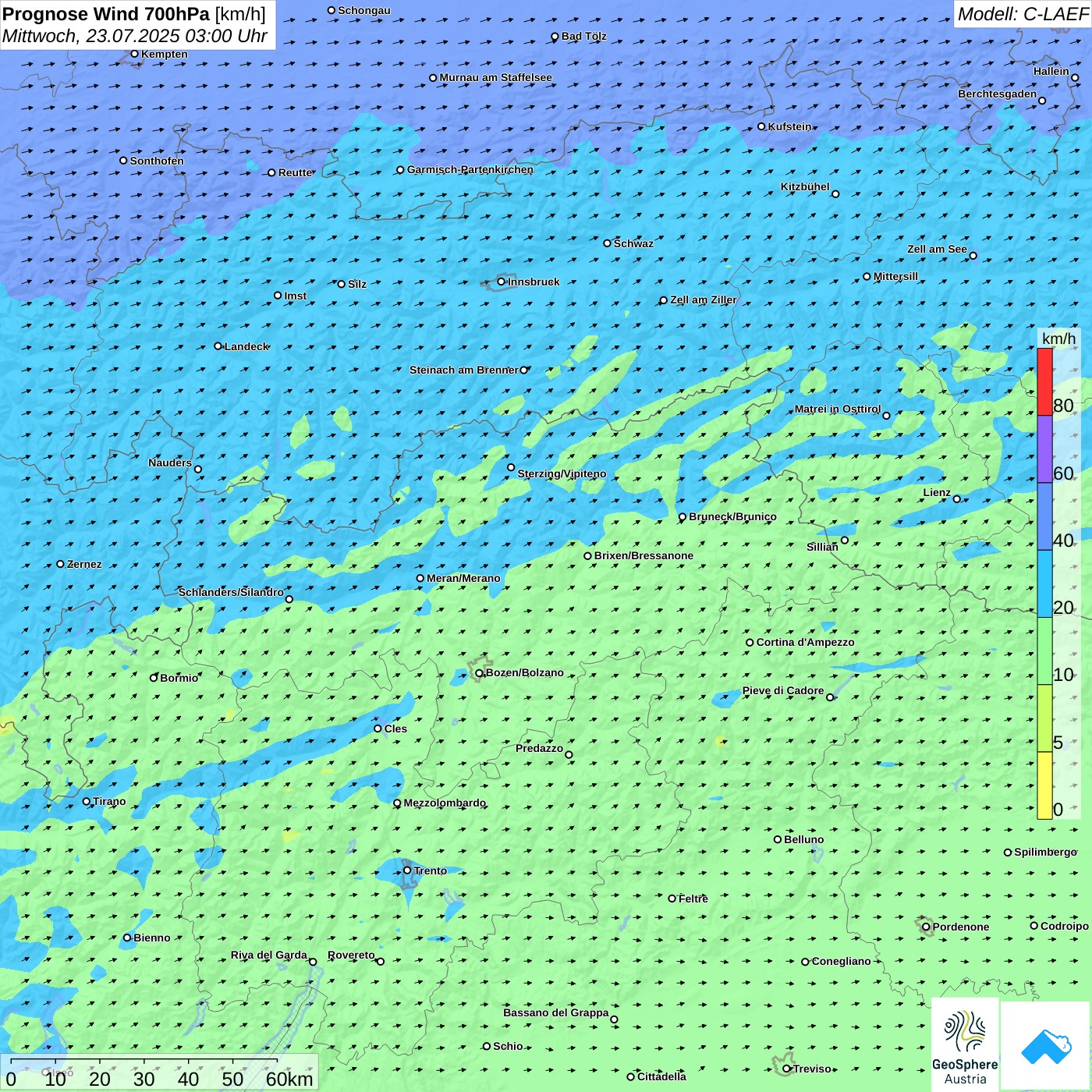Click the Bienno location dot
This screenshot has height=1092, width=1092.
tap(127, 938)
